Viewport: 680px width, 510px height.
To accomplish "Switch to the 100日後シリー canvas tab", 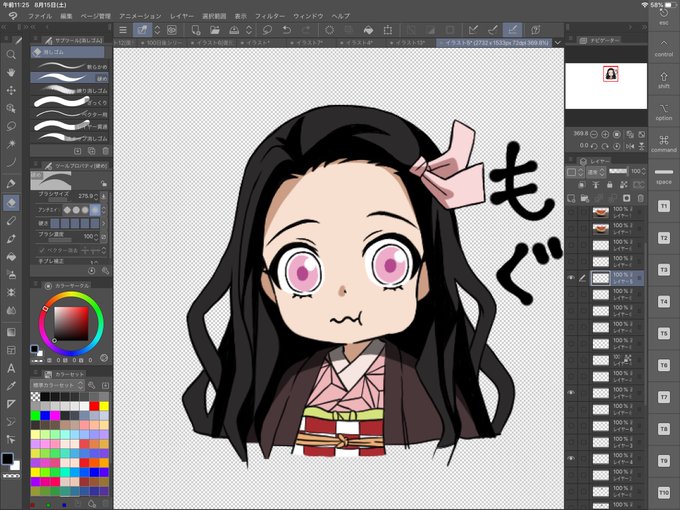I will (161, 42).
